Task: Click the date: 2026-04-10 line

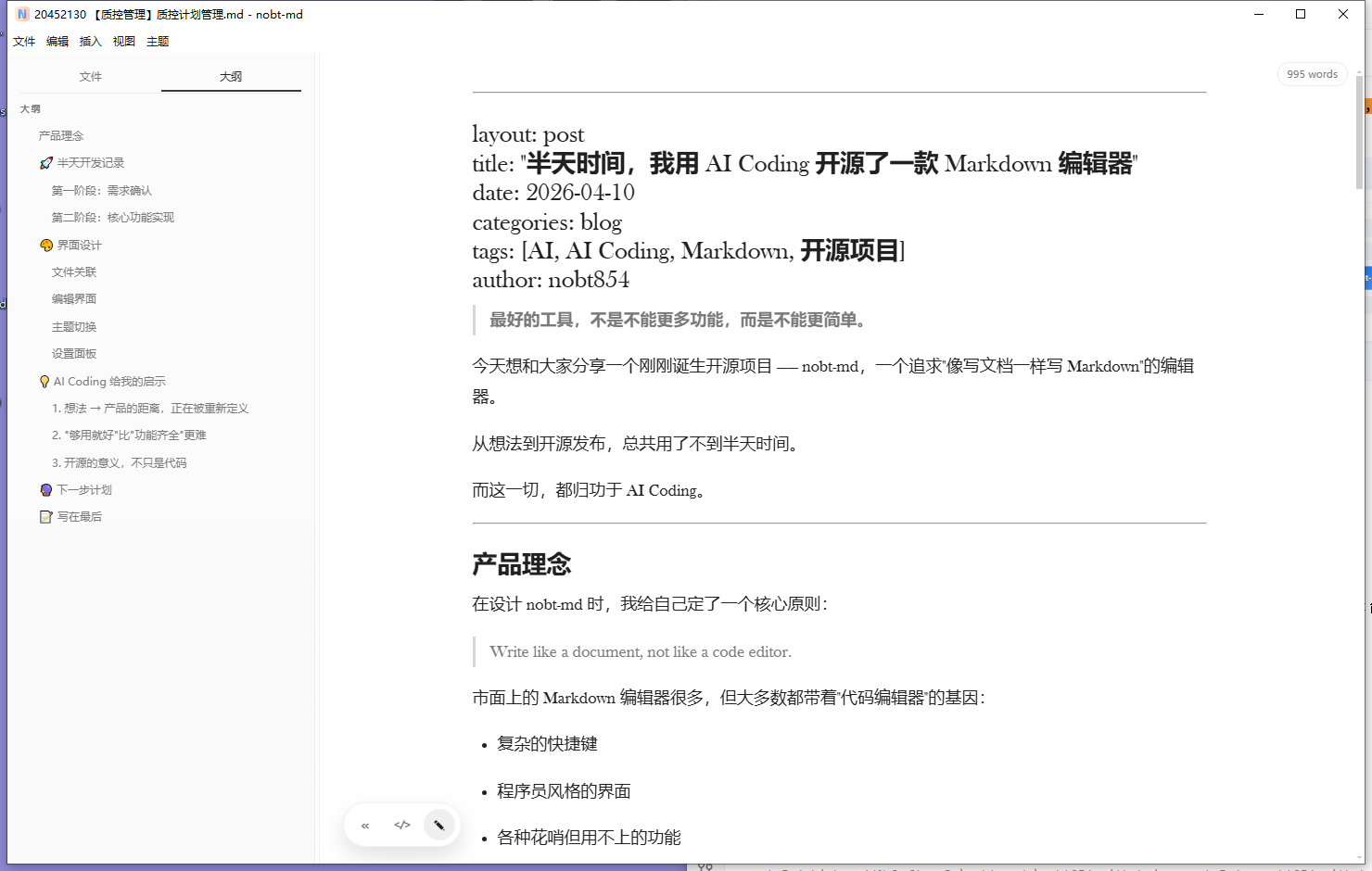Action: tap(553, 193)
